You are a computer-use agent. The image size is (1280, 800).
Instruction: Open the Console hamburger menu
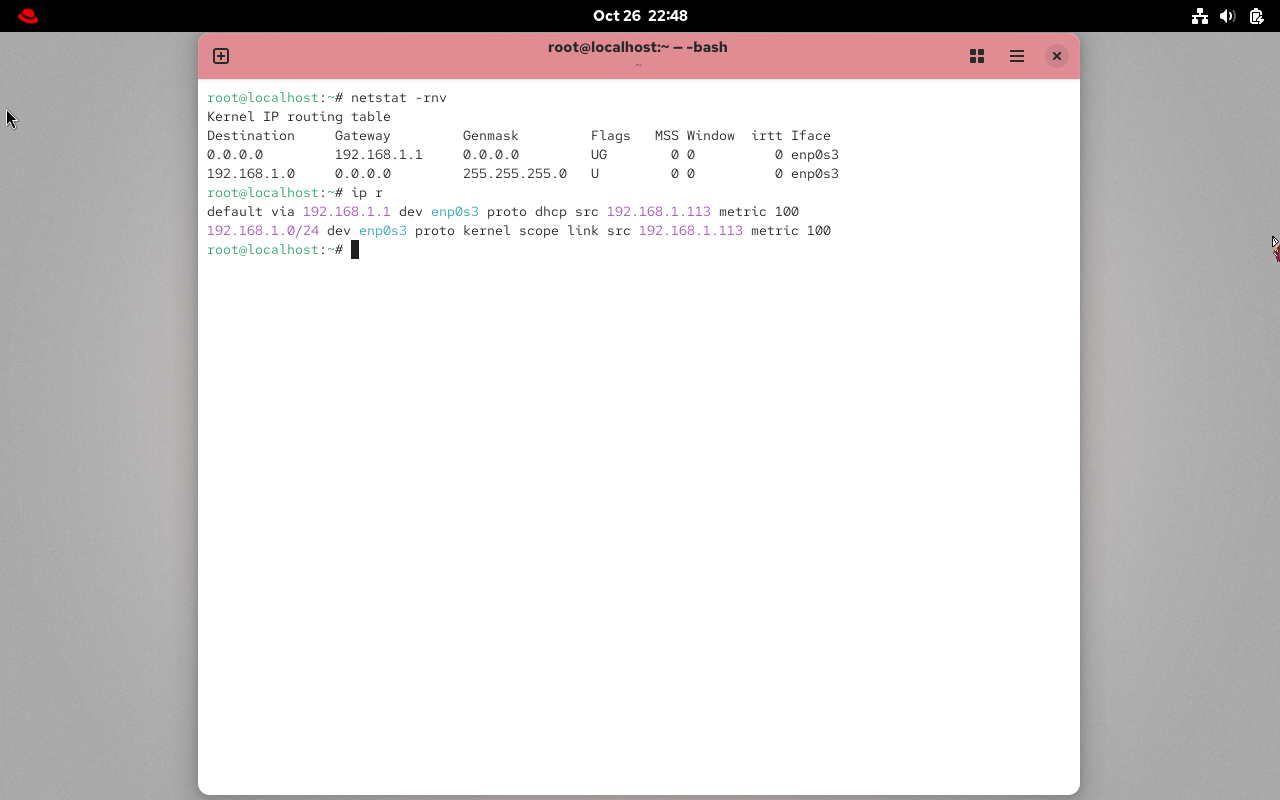[x=1017, y=56]
